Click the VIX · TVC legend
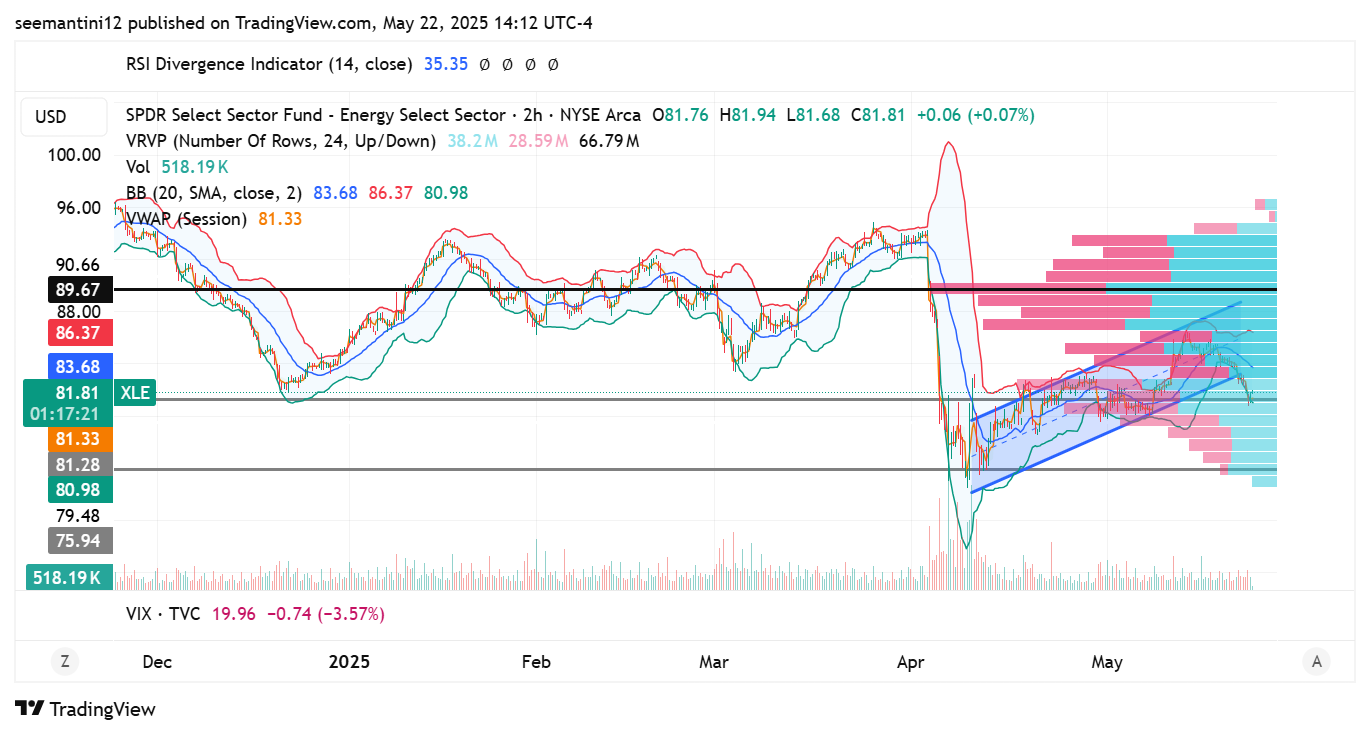This screenshot has width=1370, height=735. (163, 613)
